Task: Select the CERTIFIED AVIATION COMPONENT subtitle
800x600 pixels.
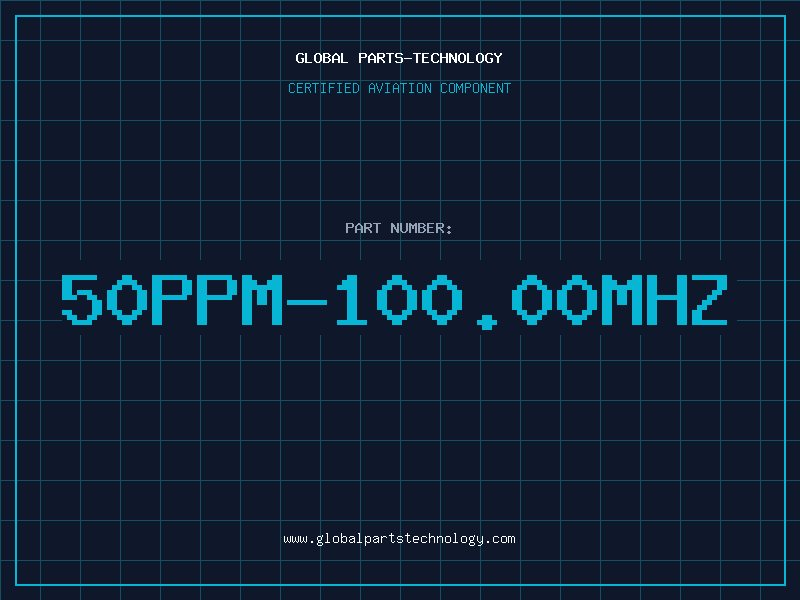Action: point(399,88)
